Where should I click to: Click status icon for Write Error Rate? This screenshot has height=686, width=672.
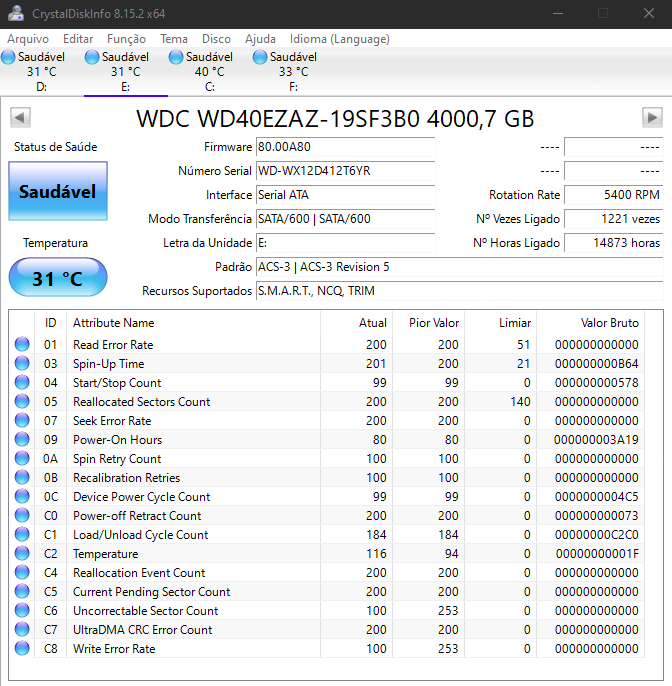click(x=22, y=648)
